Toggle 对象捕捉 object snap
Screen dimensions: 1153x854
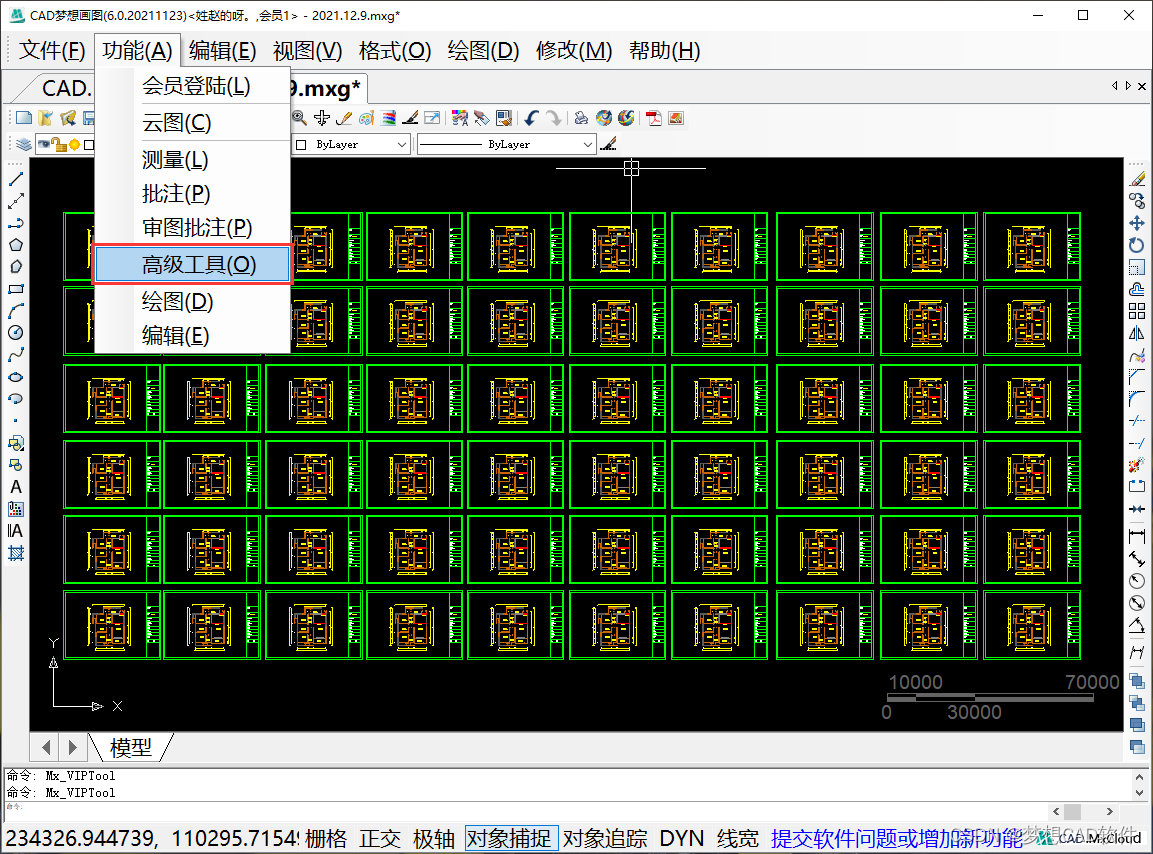click(x=509, y=839)
